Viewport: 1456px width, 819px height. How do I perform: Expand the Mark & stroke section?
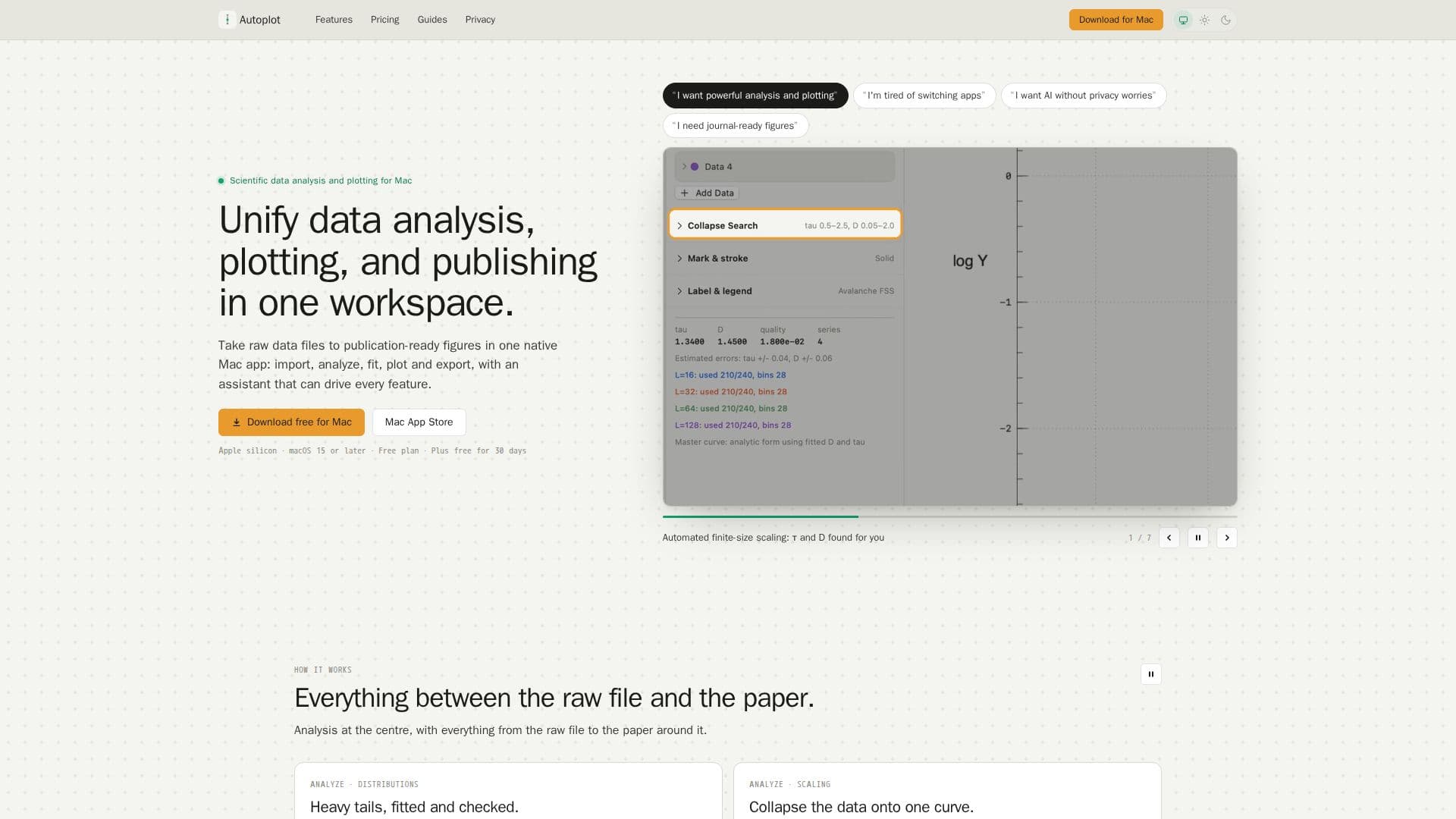[785, 259]
